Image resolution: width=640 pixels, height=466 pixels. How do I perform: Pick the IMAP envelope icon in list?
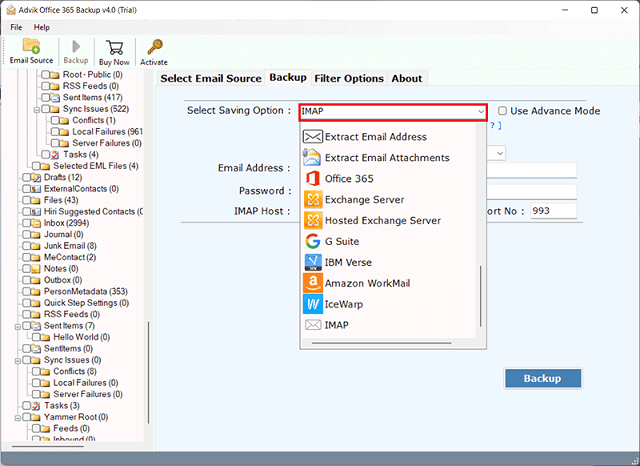(x=313, y=325)
